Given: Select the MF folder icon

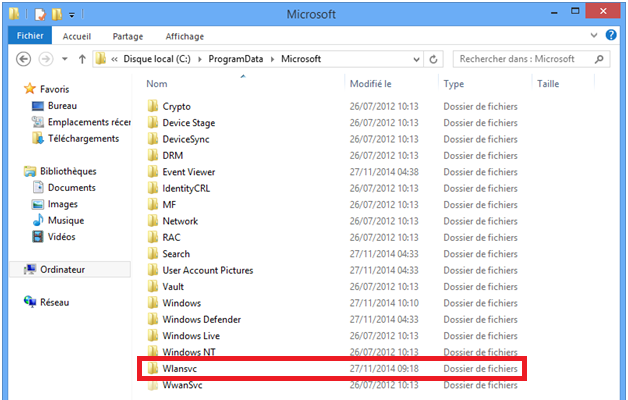Looking at the screenshot, I should pyautogui.click(x=153, y=205).
